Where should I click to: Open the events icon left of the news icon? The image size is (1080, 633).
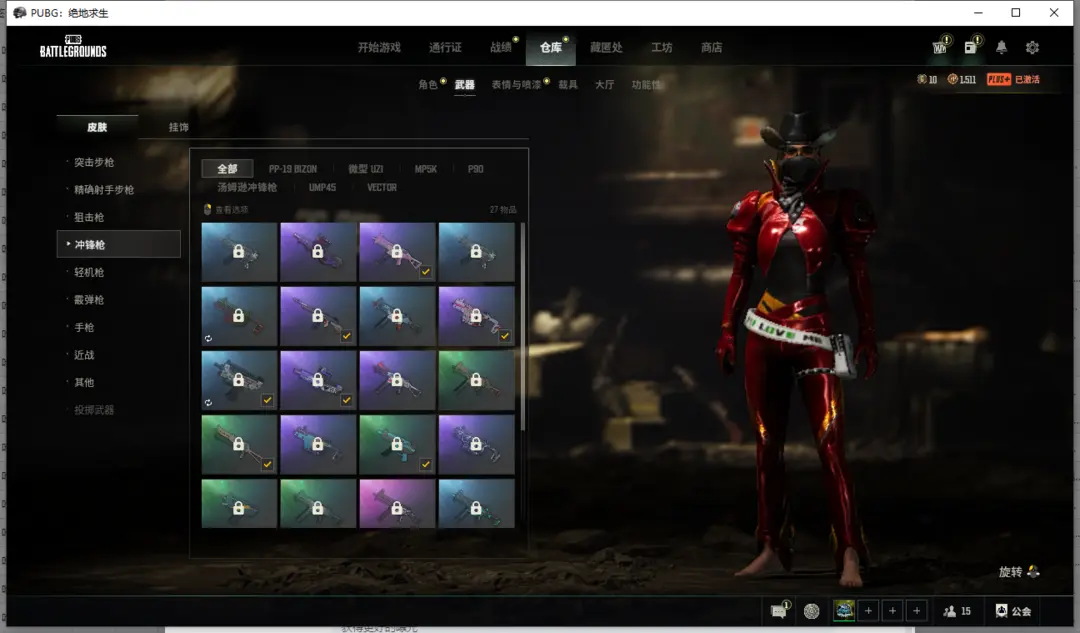point(939,47)
